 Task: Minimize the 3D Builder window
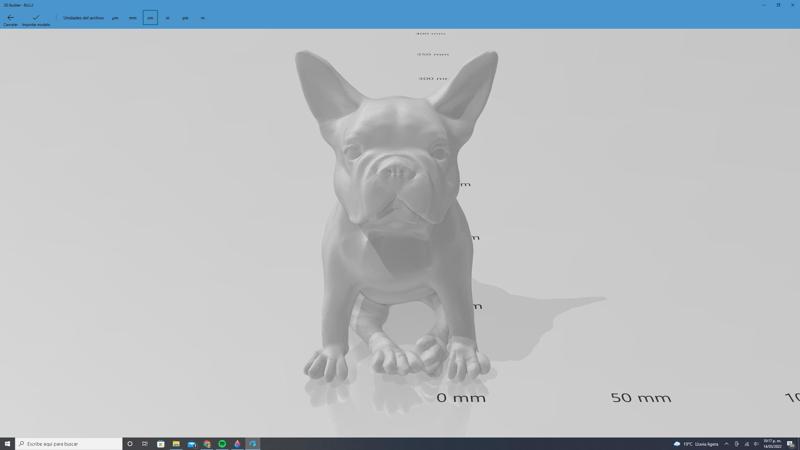click(x=764, y=5)
